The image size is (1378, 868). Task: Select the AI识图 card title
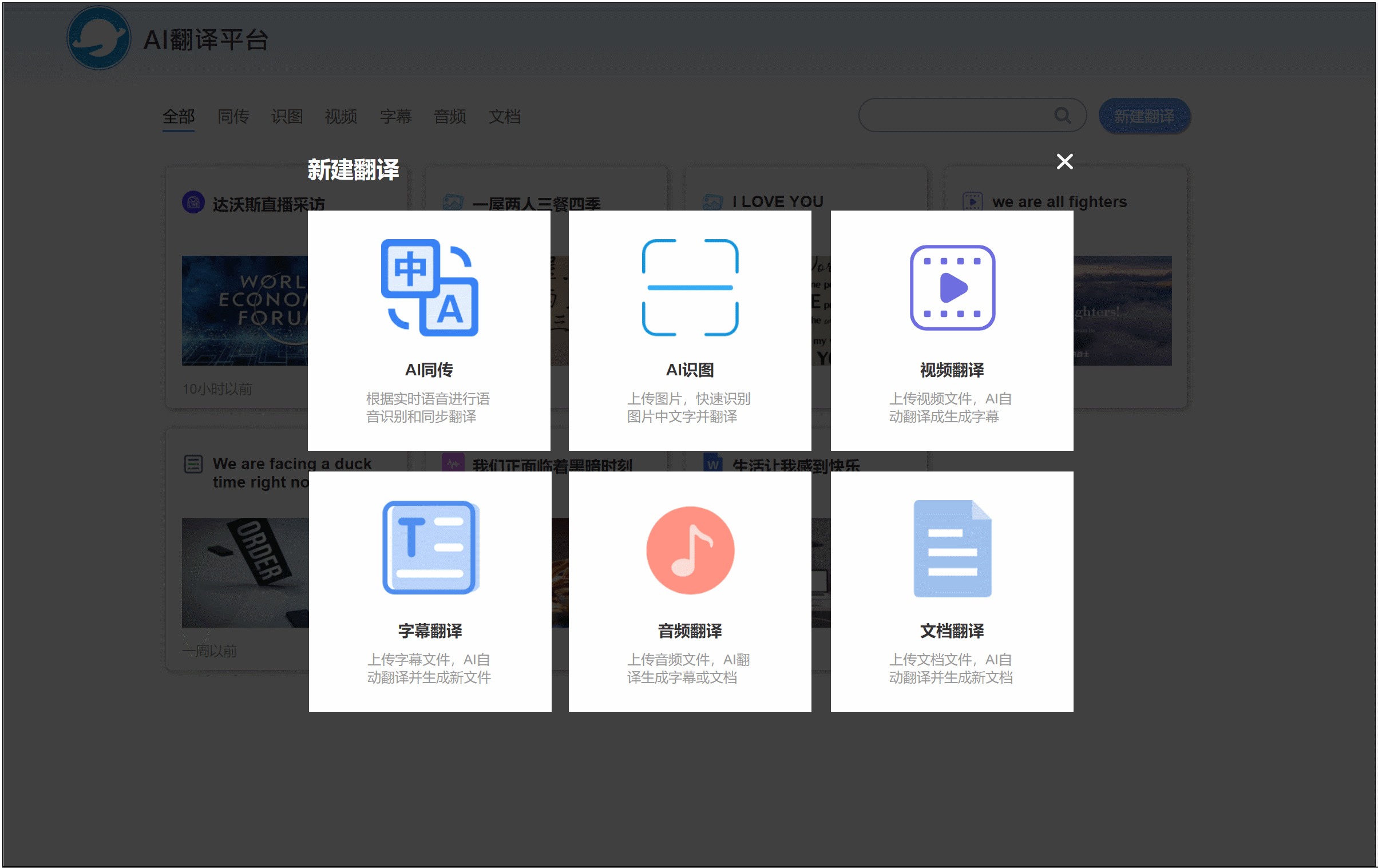(690, 370)
